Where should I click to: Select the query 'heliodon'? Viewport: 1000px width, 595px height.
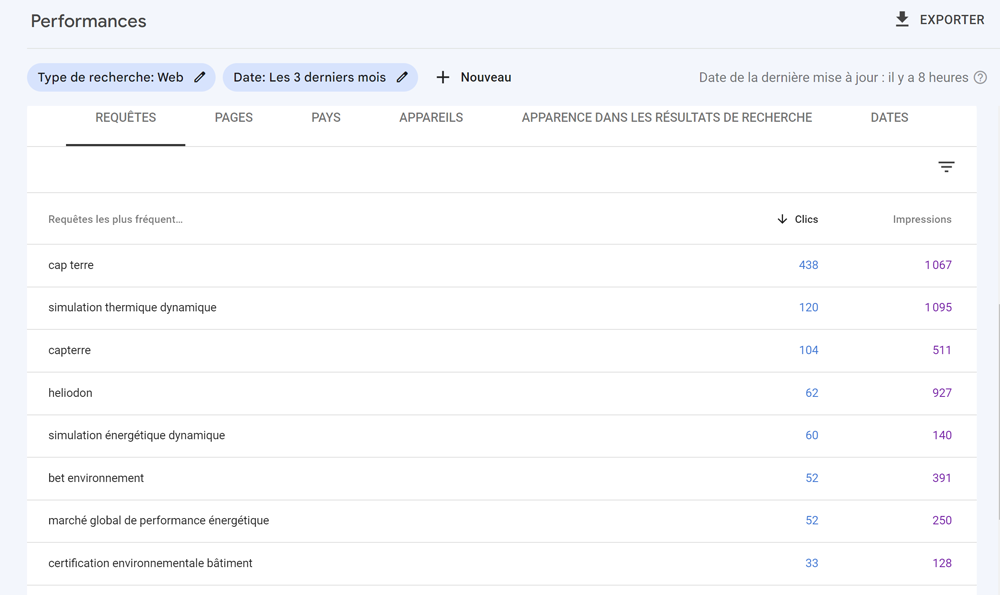[70, 393]
